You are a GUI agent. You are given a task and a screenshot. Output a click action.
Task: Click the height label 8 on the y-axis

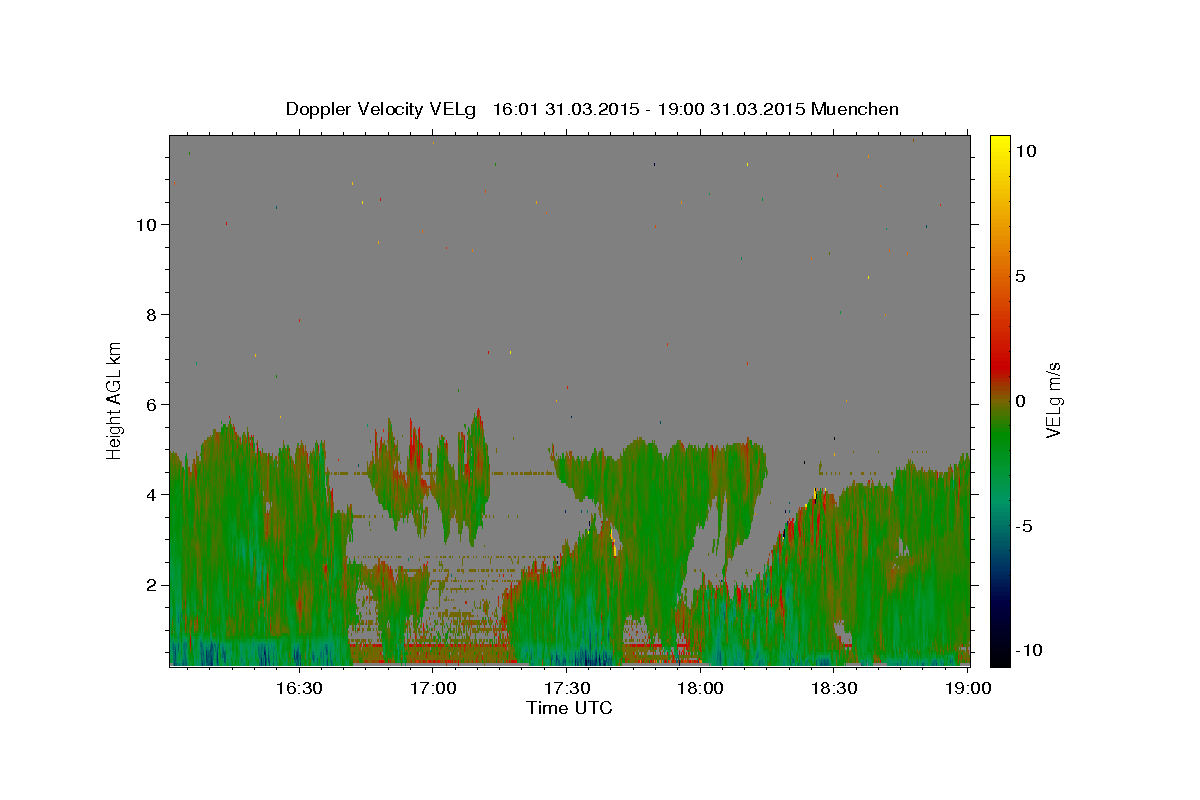(x=151, y=314)
